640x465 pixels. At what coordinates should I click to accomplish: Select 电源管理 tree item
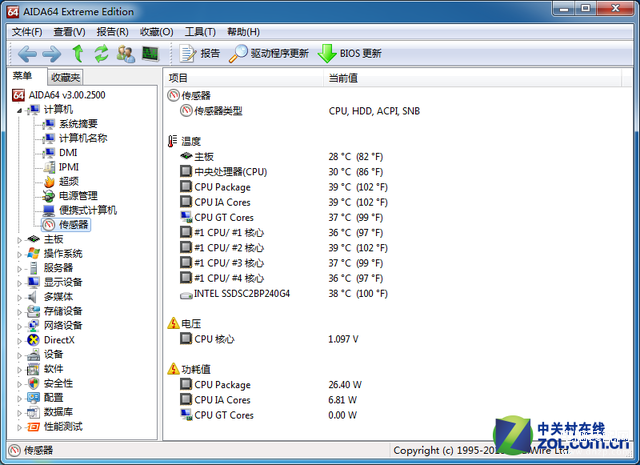coord(71,196)
